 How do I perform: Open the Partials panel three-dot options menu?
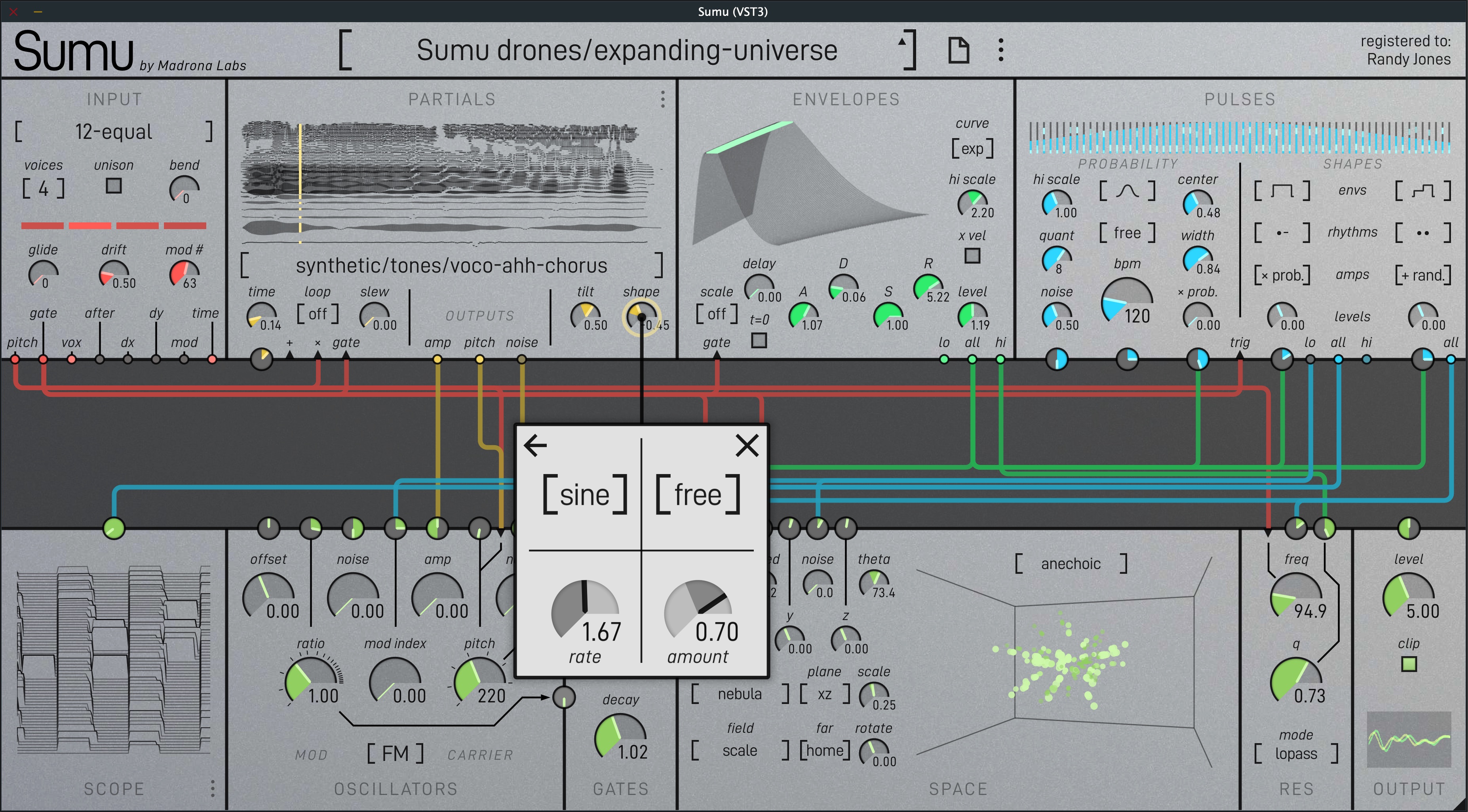click(662, 100)
